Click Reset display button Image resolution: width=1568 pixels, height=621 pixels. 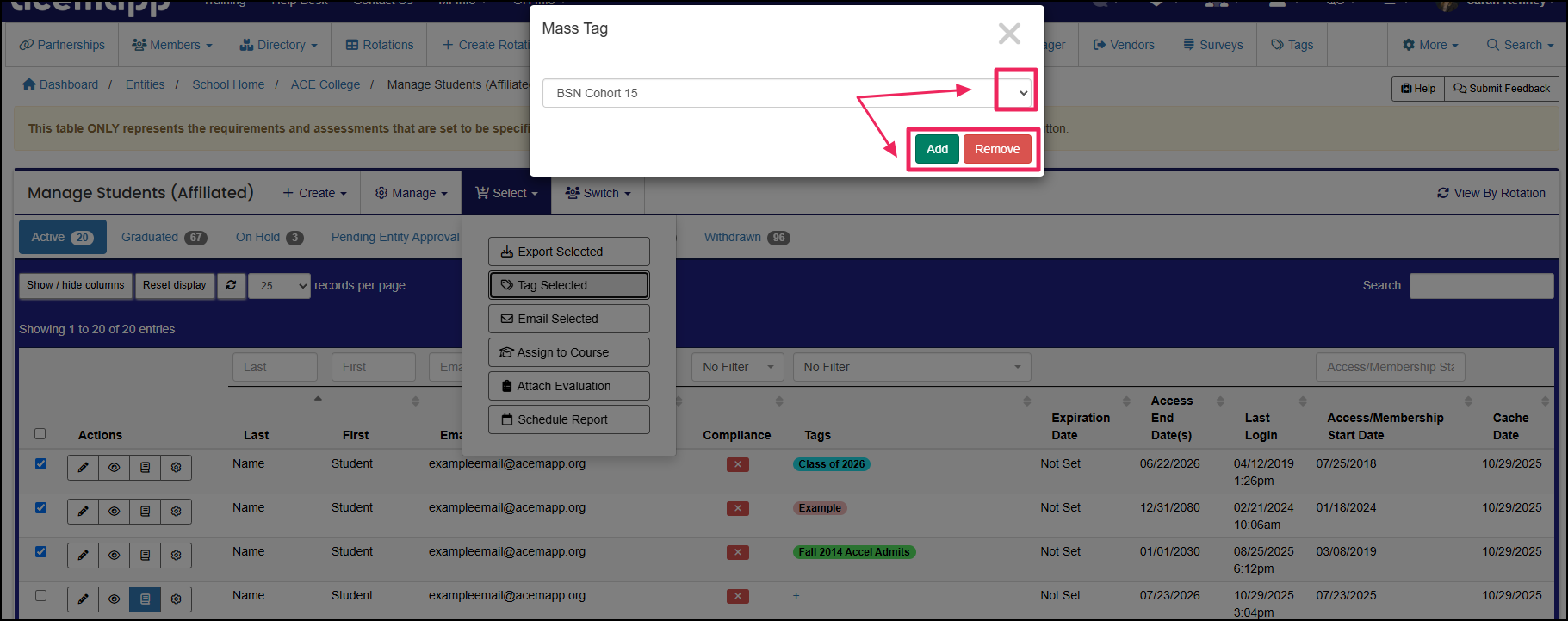pyautogui.click(x=174, y=285)
